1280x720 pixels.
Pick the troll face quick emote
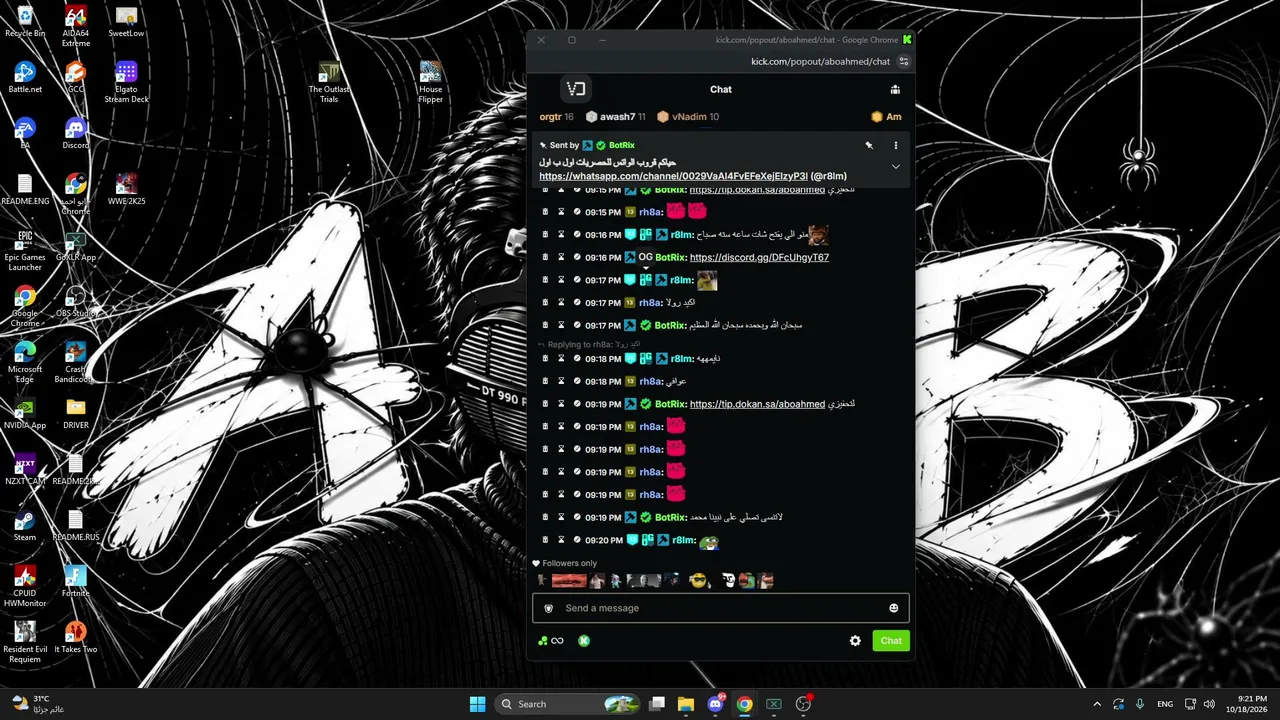point(729,580)
